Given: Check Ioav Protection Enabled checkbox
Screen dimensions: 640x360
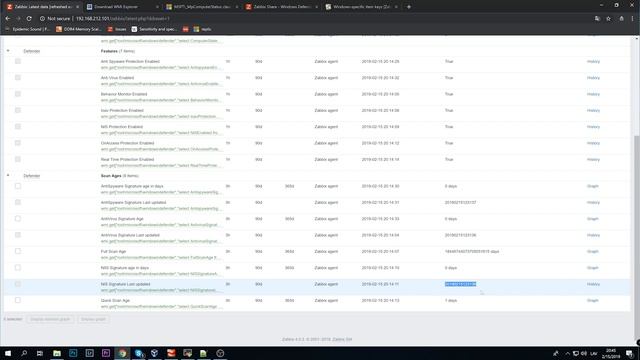Looking at the screenshot, I should [18, 110].
